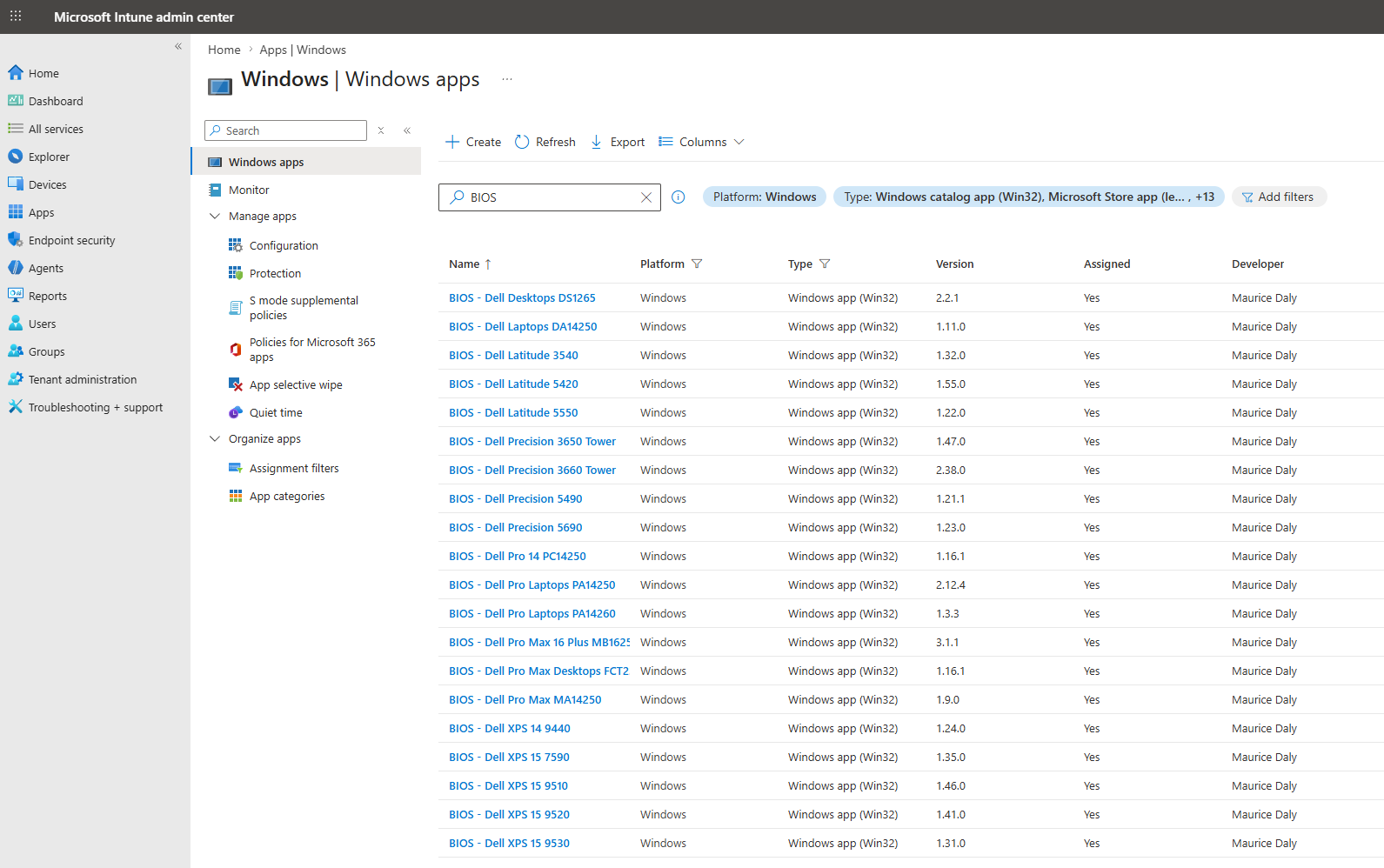Open Configuration under Manage apps
1384x868 pixels.
284,245
